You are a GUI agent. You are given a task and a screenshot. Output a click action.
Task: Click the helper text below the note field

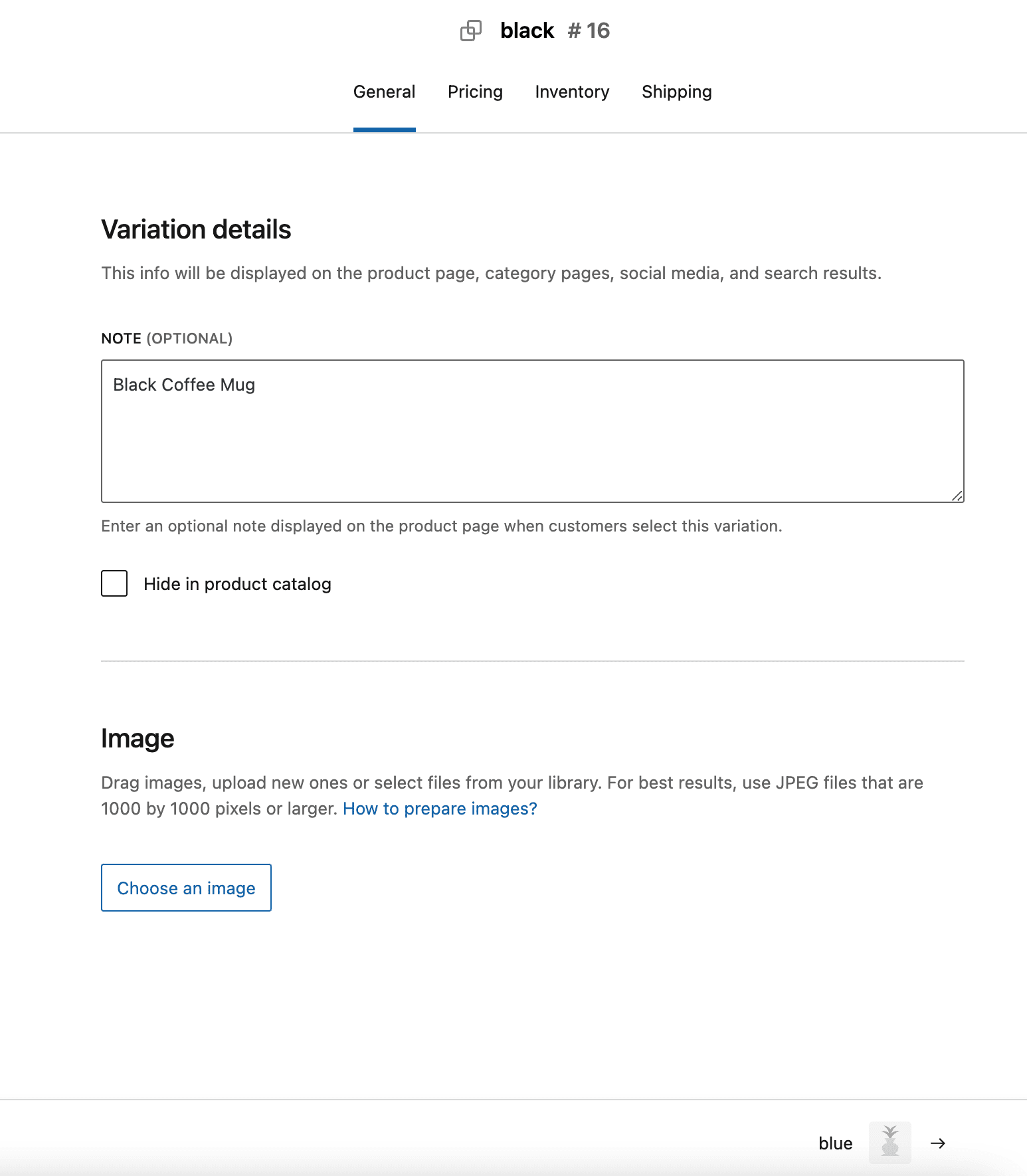441,526
